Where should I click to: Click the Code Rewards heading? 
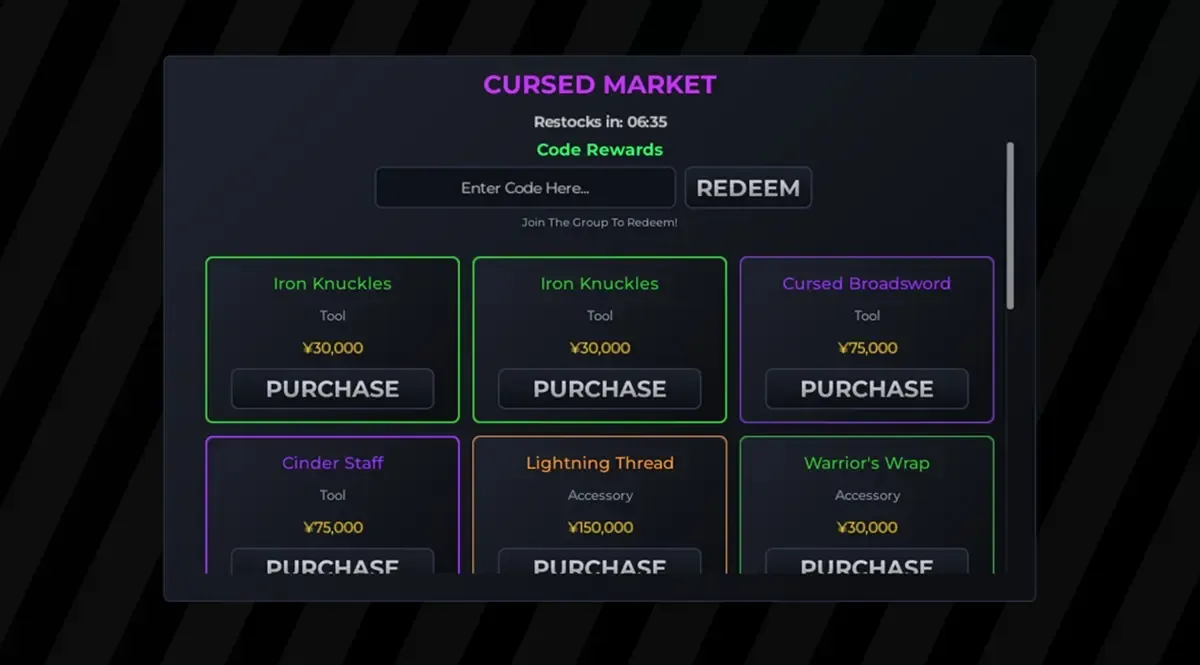pos(599,149)
